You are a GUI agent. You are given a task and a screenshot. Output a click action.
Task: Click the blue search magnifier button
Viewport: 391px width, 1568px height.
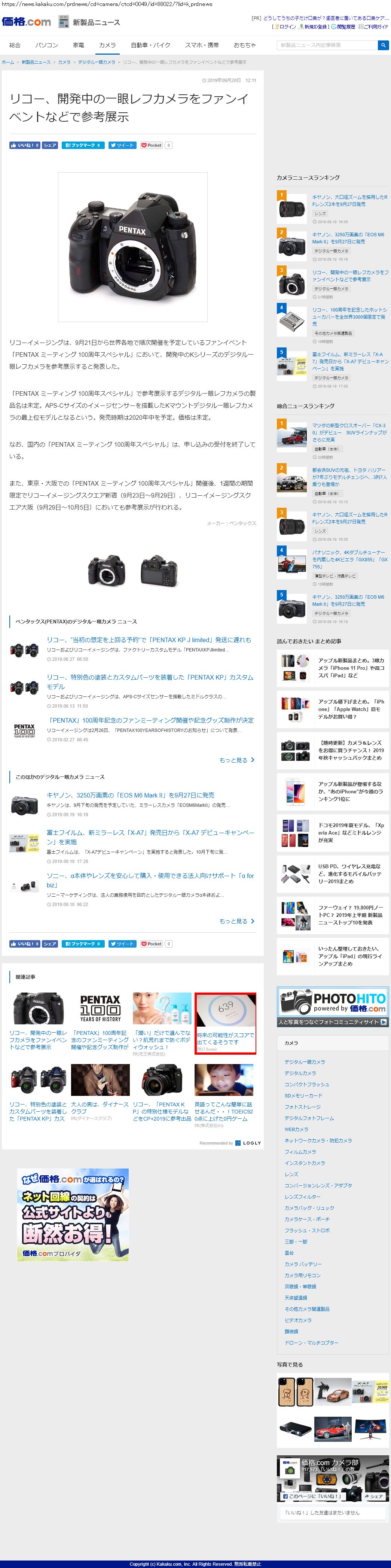point(382,45)
